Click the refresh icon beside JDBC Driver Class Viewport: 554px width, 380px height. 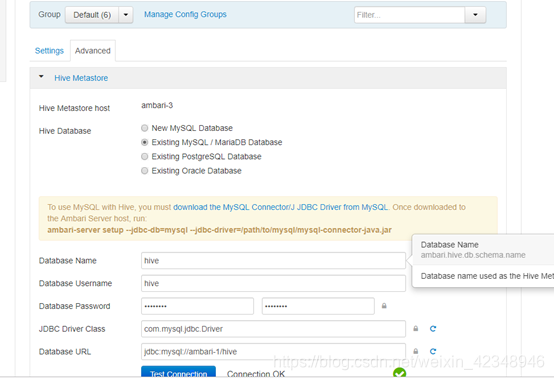(433, 329)
